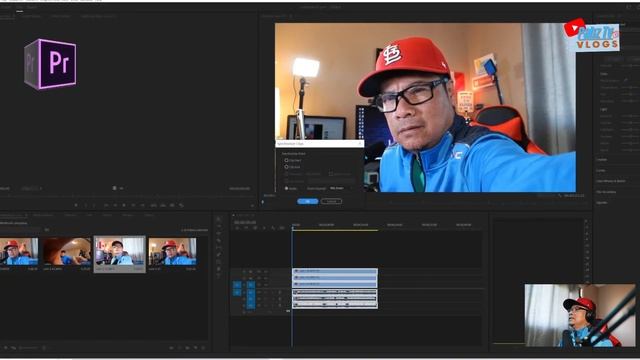Viewport: 640px width, 360px height.
Task: Open History tab
Action: tap(148, 215)
